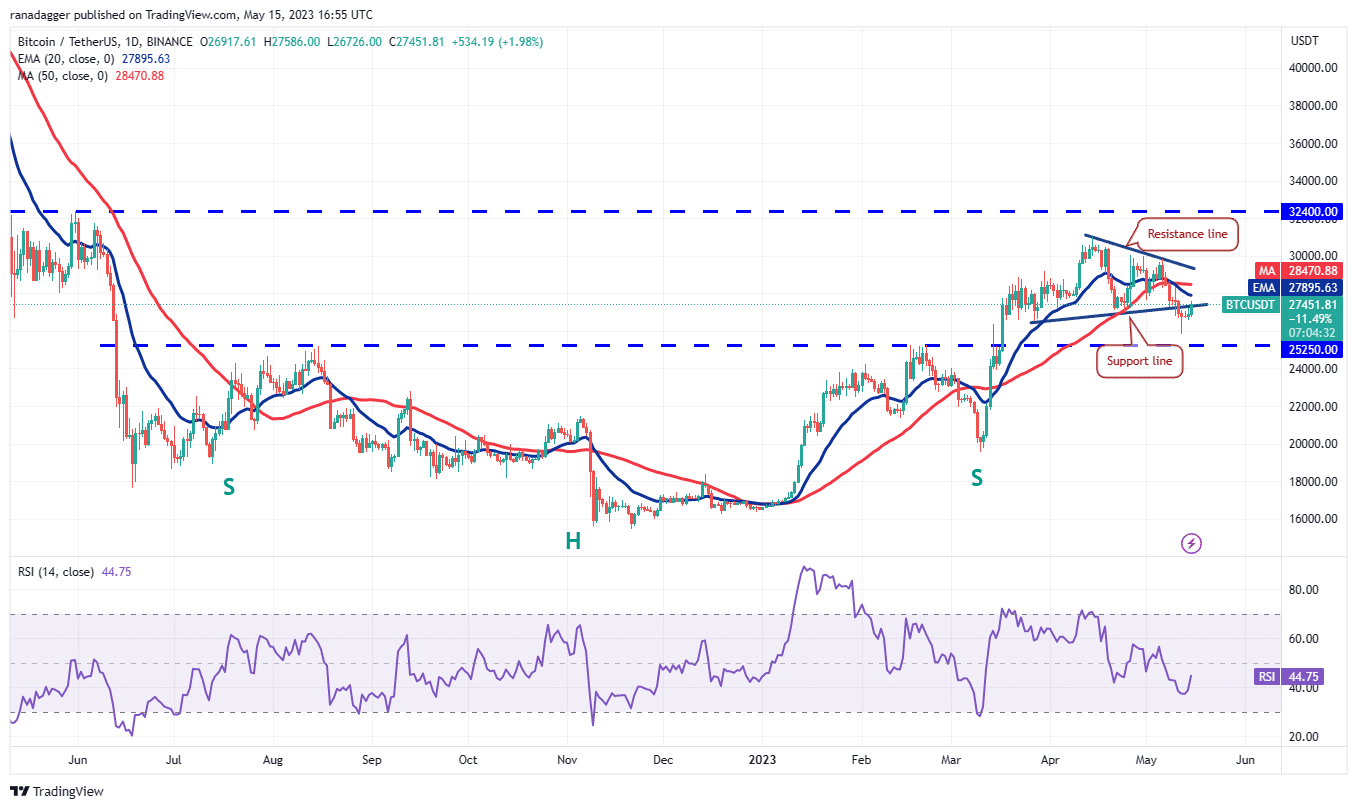Viewport: 1357px width, 809px height.
Task: Click the 16000.00 price axis value
Action: point(1313,519)
